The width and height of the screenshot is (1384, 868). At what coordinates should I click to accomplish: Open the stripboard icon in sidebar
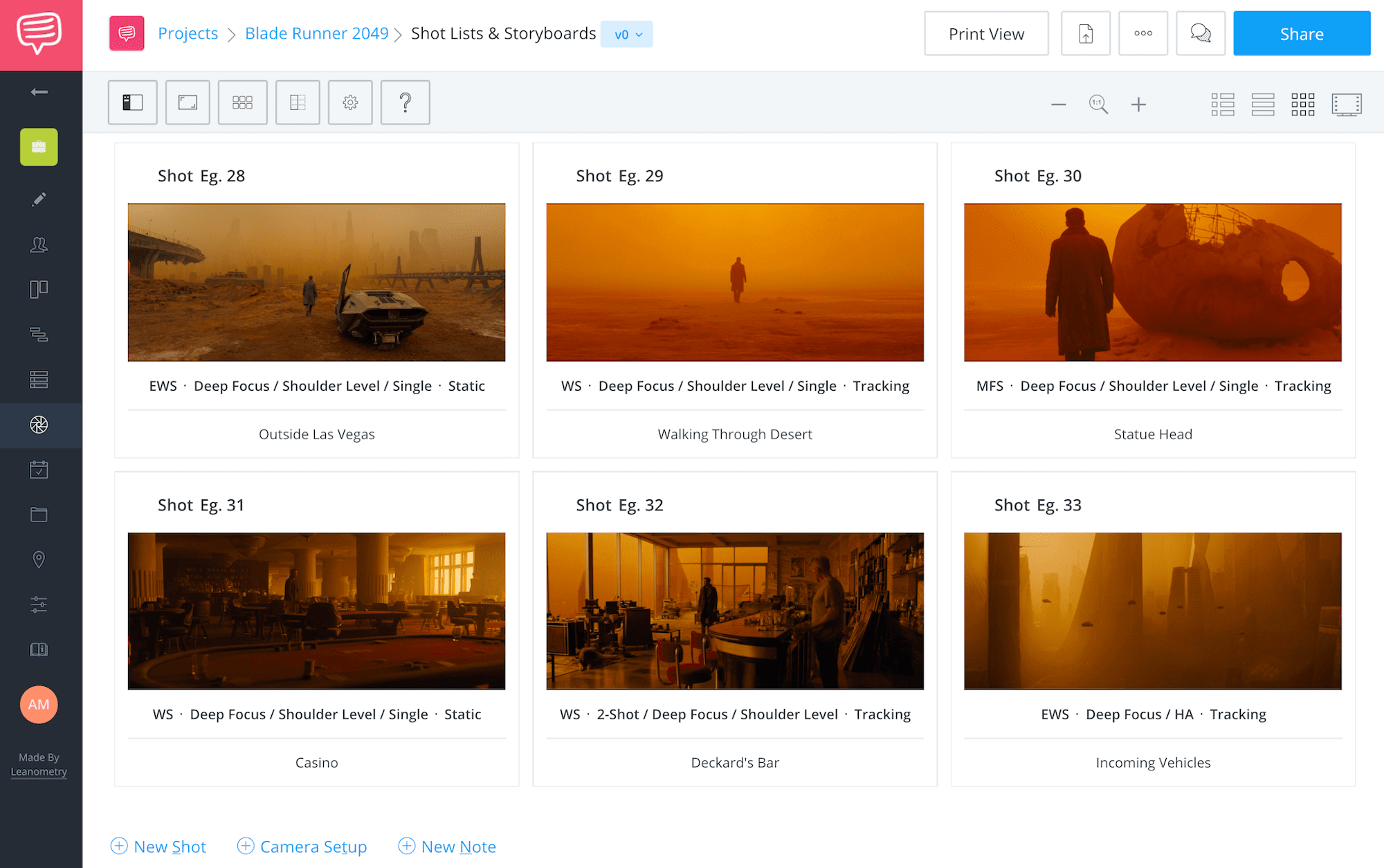click(x=39, y=334)
